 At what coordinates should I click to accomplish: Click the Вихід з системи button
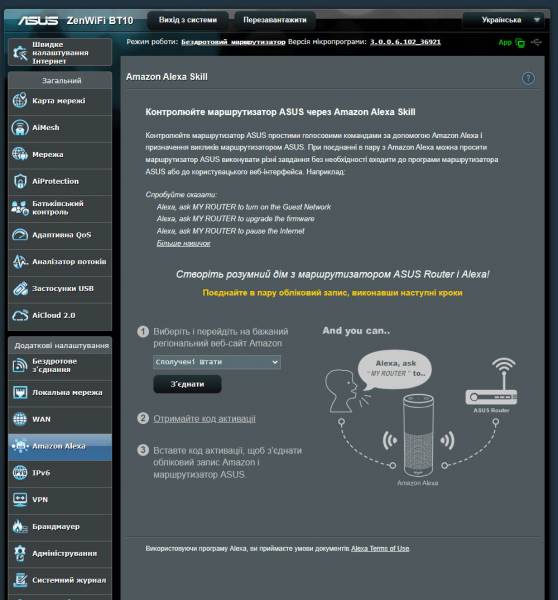(x=188, y=20)
